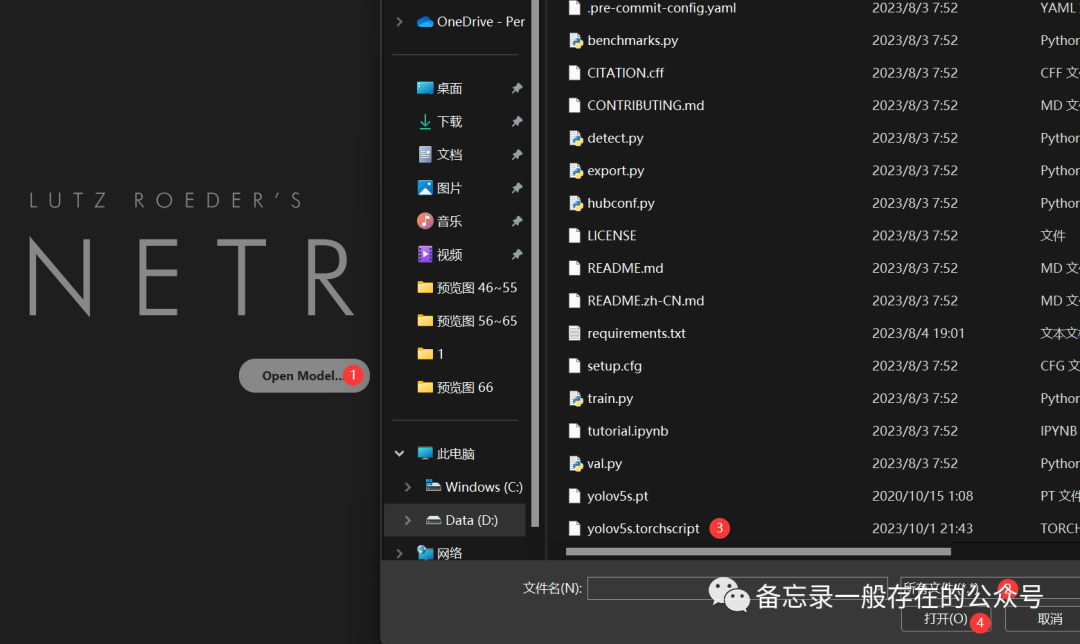Click the sidebar vertical scrollbar
Viewport: 1080px width, 644px height.
coord(535,262)
